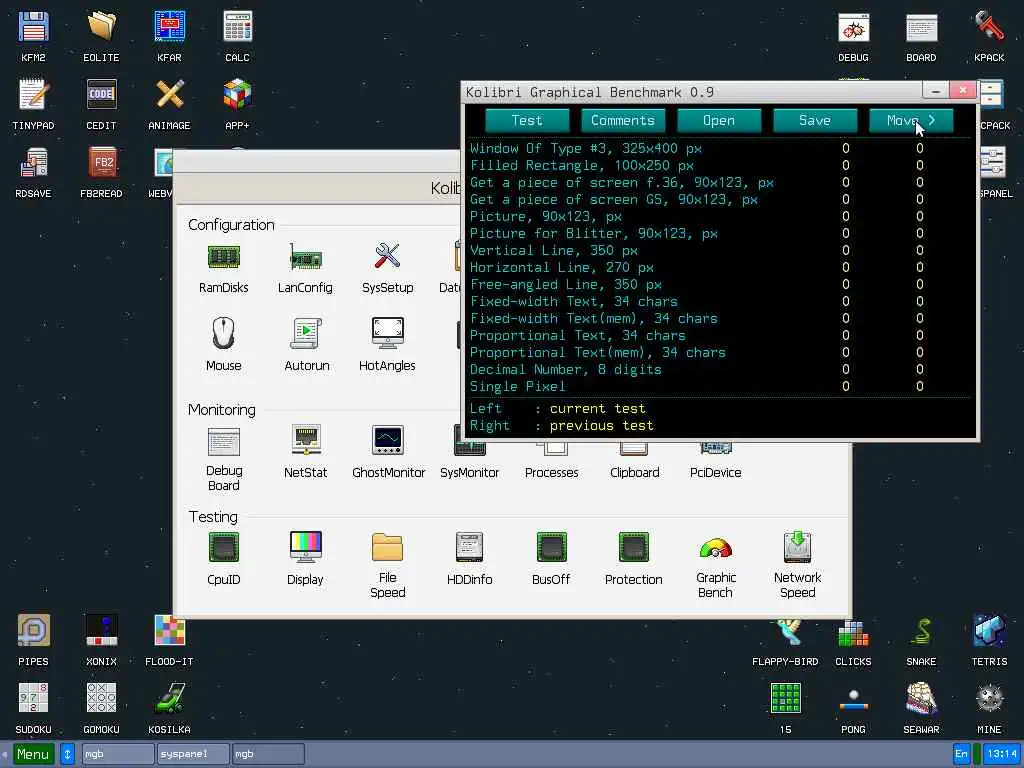
Task: Select 'Single Pixel' benchmark row text
Action: (x=518, y=387)
